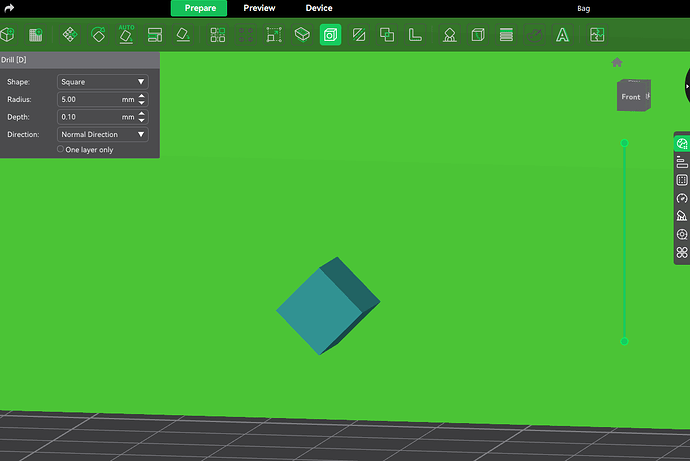This screenshot has height=461, width=690.
Task: Click the support structure sidebar icon
Action: click(682, 216)
